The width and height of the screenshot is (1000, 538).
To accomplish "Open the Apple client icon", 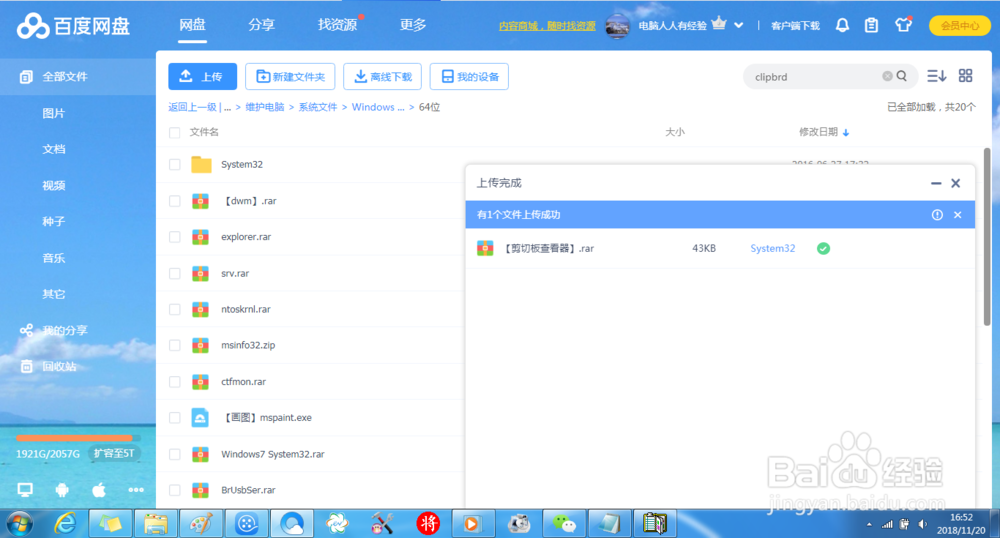I will click(x=99, y=490).
